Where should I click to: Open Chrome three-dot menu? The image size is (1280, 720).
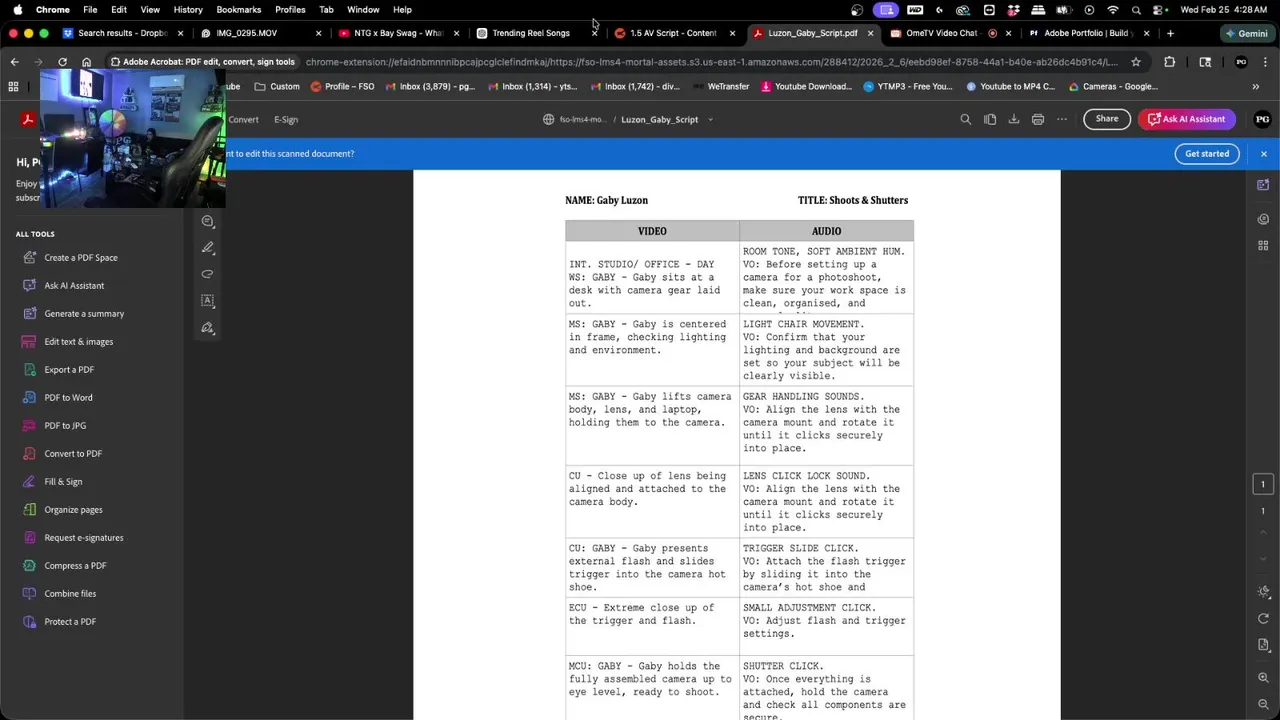point(1264,62)
